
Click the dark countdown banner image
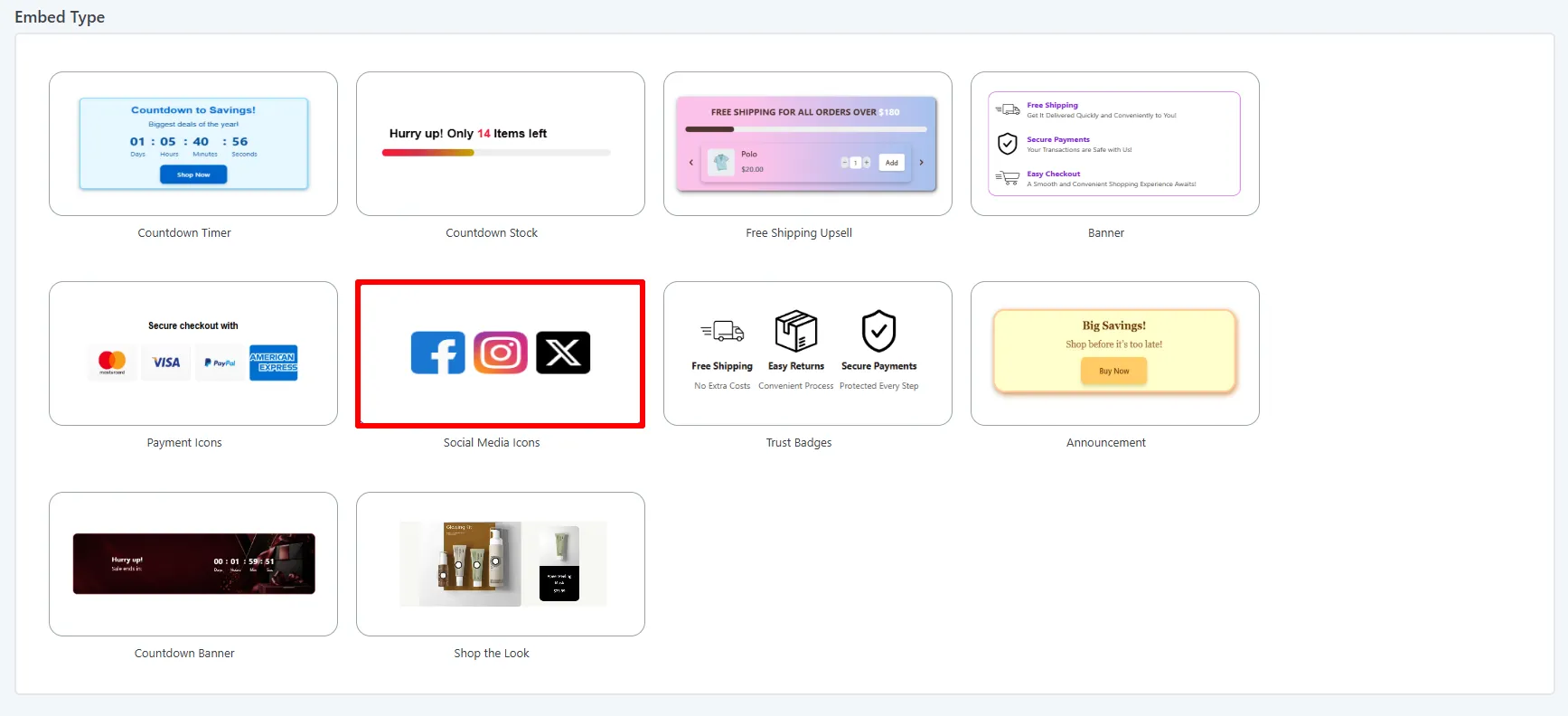[x=194, y=564]
